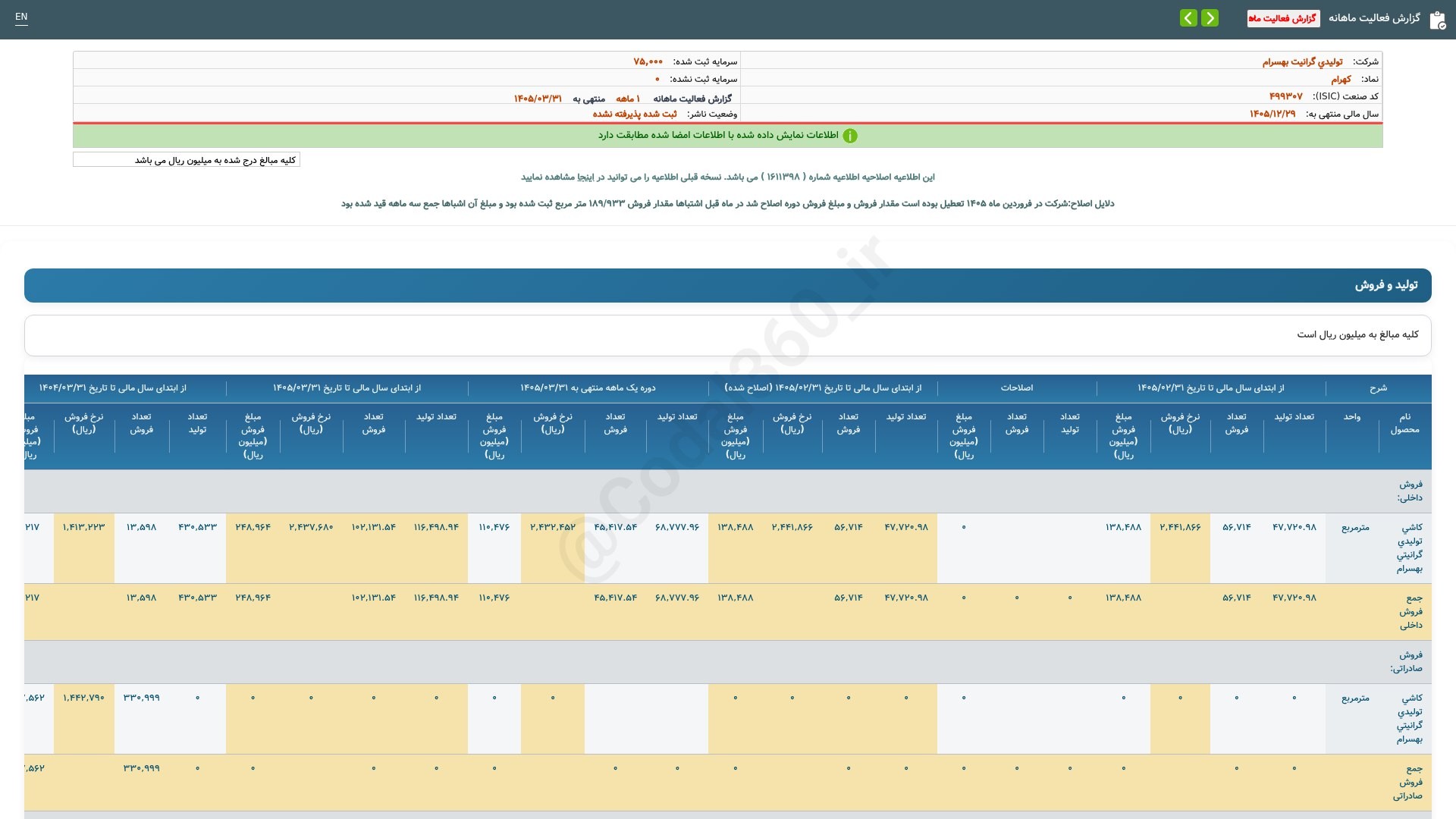
Task: Select the ISIC code '۴۹۹۳۰۷'
Action: tap(1285, 96)
